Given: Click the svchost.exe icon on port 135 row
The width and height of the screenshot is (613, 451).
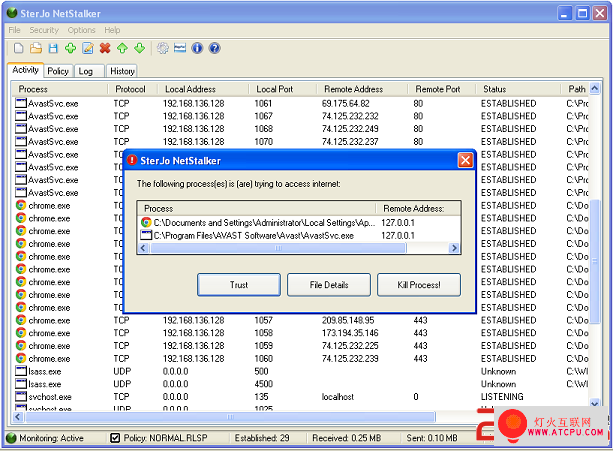Looking at the screenshot, I should coord(21,397).
